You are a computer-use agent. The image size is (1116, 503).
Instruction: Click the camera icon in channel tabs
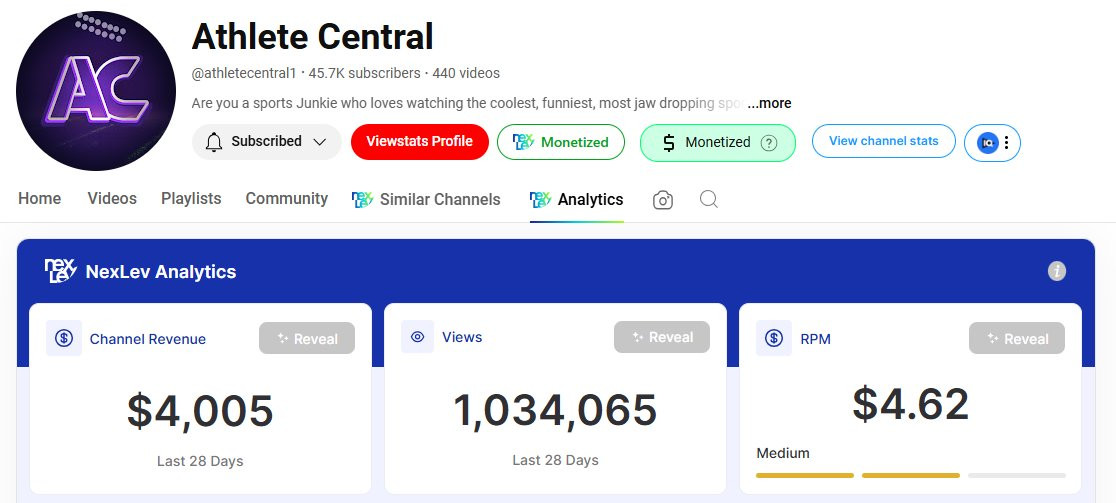point(662,200)
